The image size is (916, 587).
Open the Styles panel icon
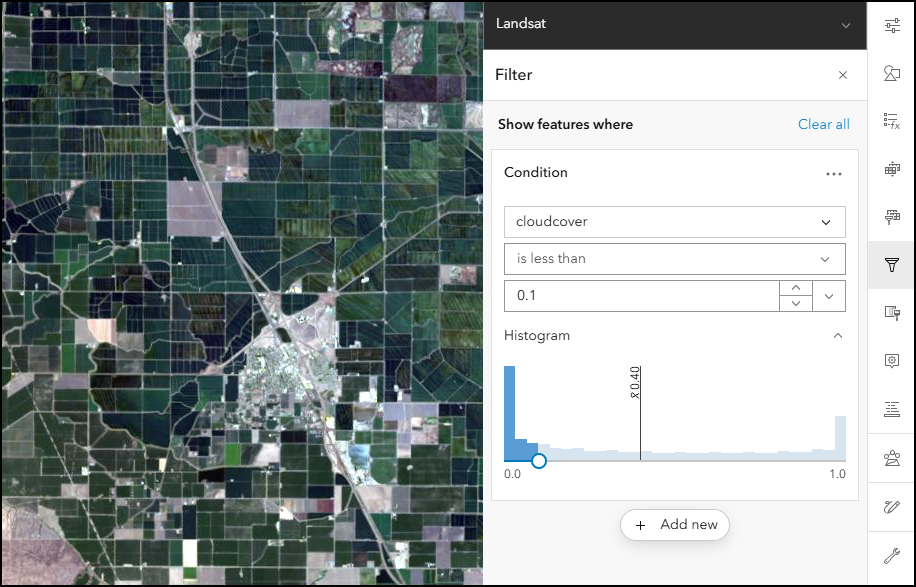(890, 73)
